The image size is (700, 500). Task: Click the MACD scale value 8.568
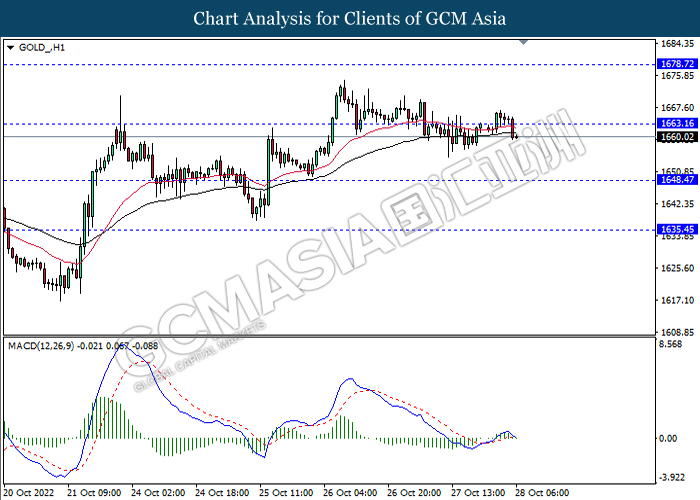tap(671, 344)
